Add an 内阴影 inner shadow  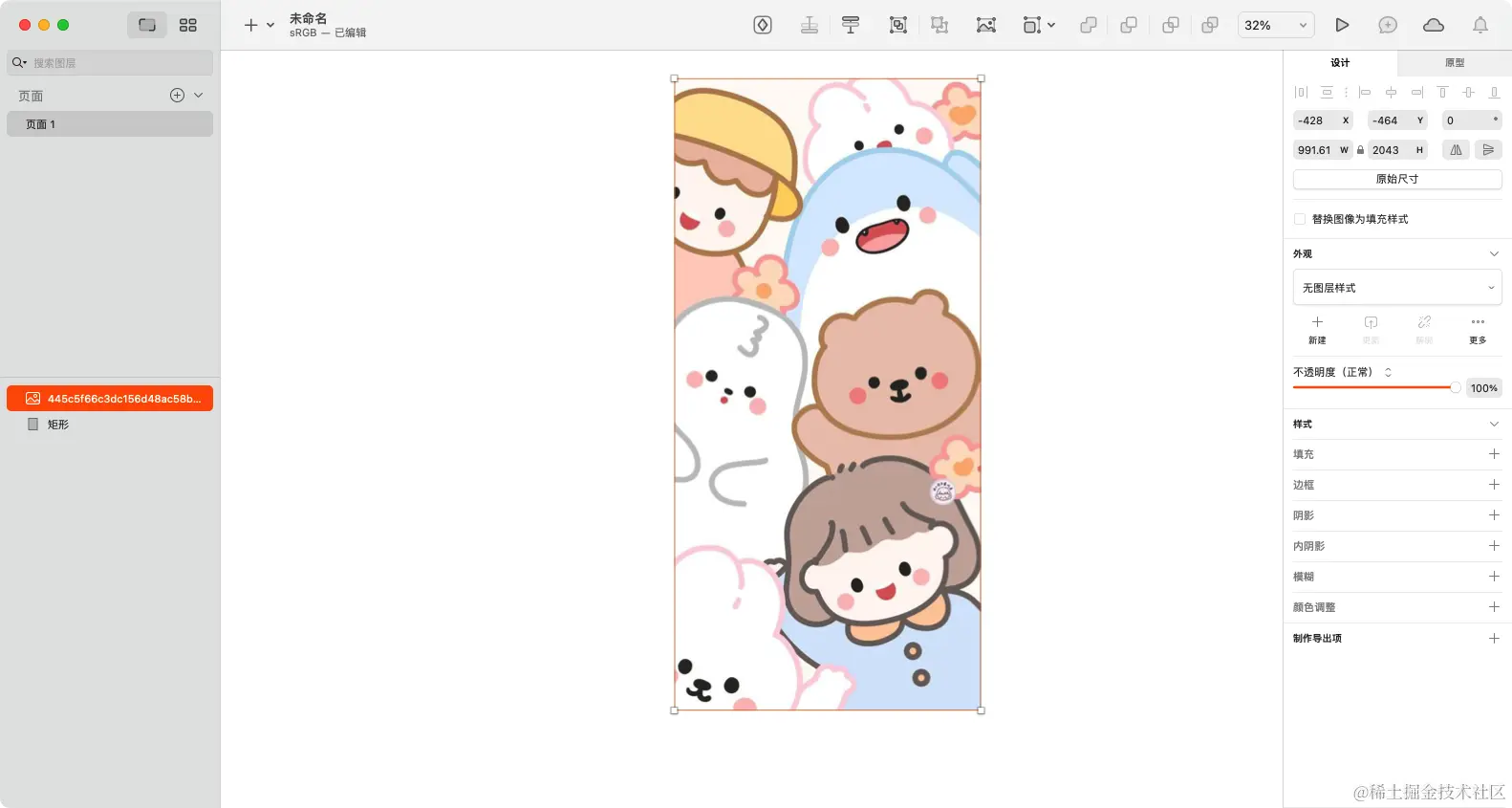(x=1494, y=546)
